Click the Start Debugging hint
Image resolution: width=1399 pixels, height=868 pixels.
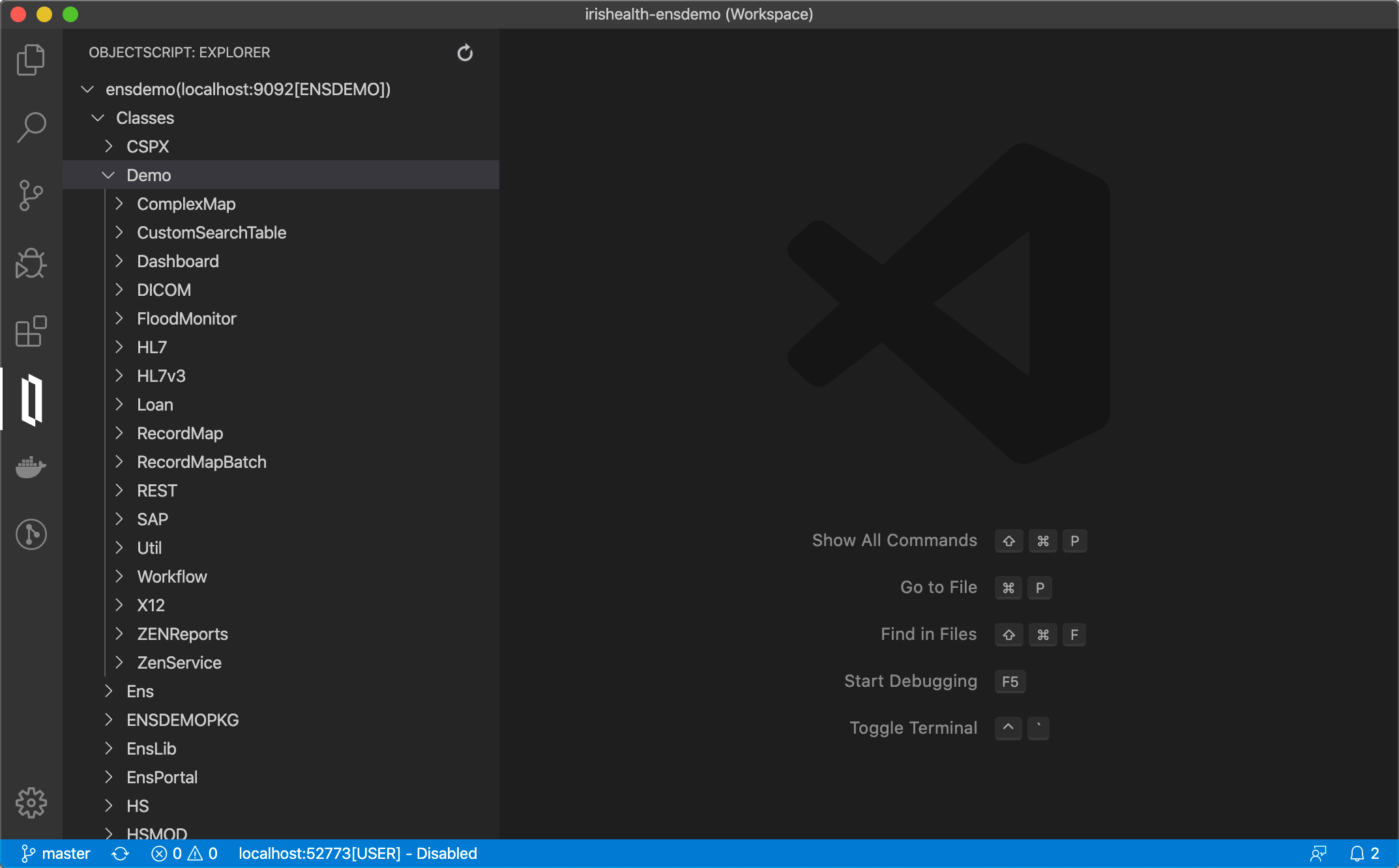[911, 681]
